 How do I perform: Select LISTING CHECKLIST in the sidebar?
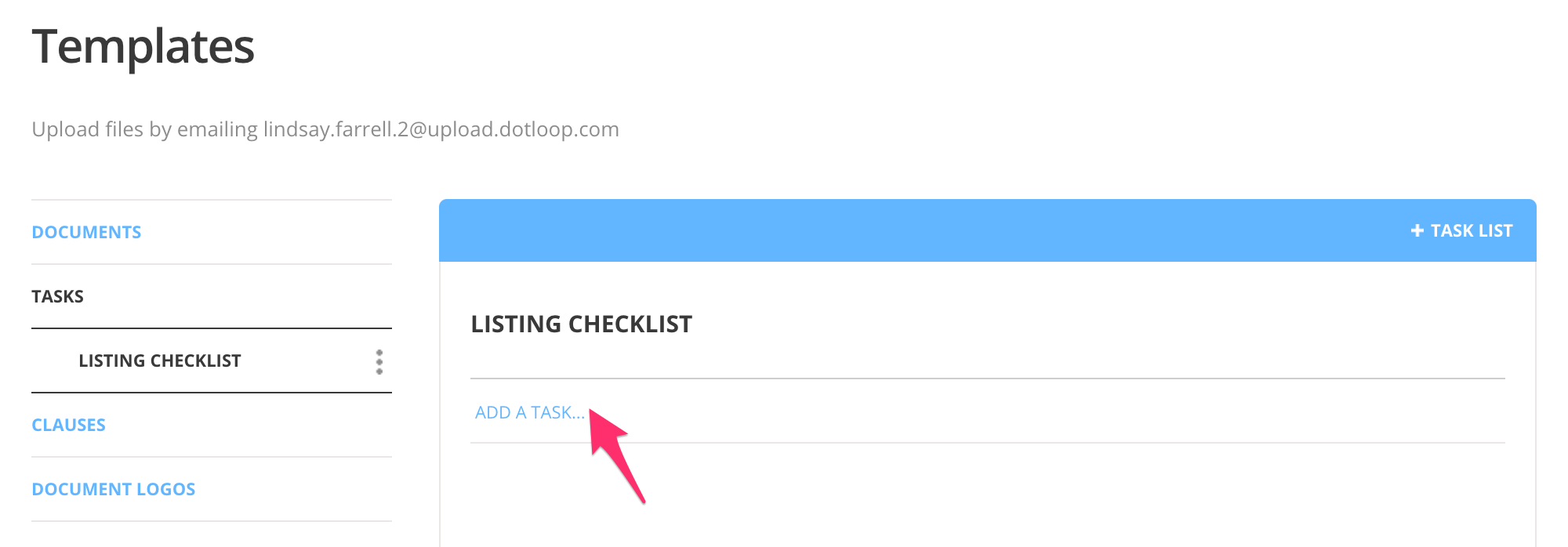click(159, 361)
